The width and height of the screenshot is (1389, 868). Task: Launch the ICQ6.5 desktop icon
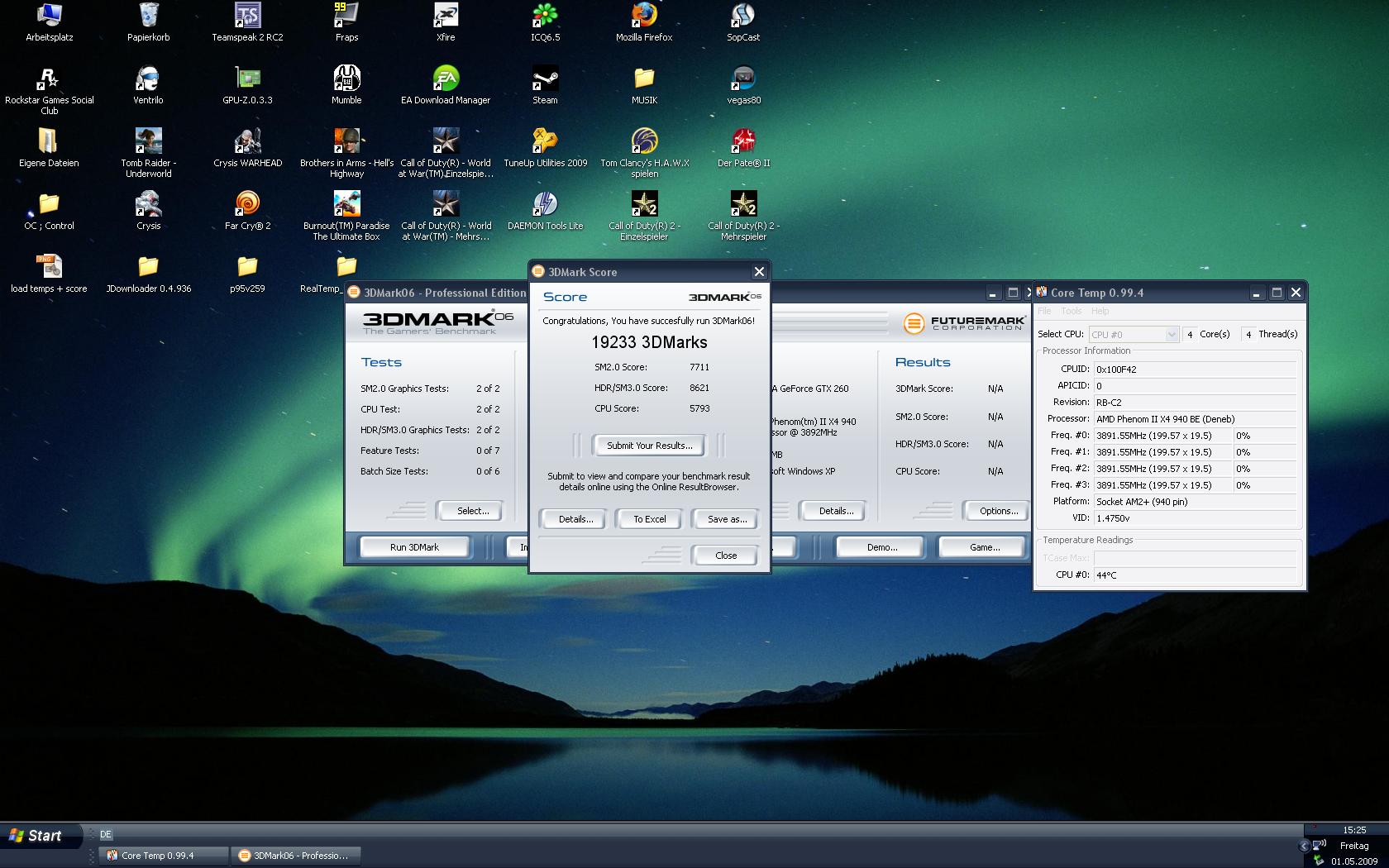point(545,21)
